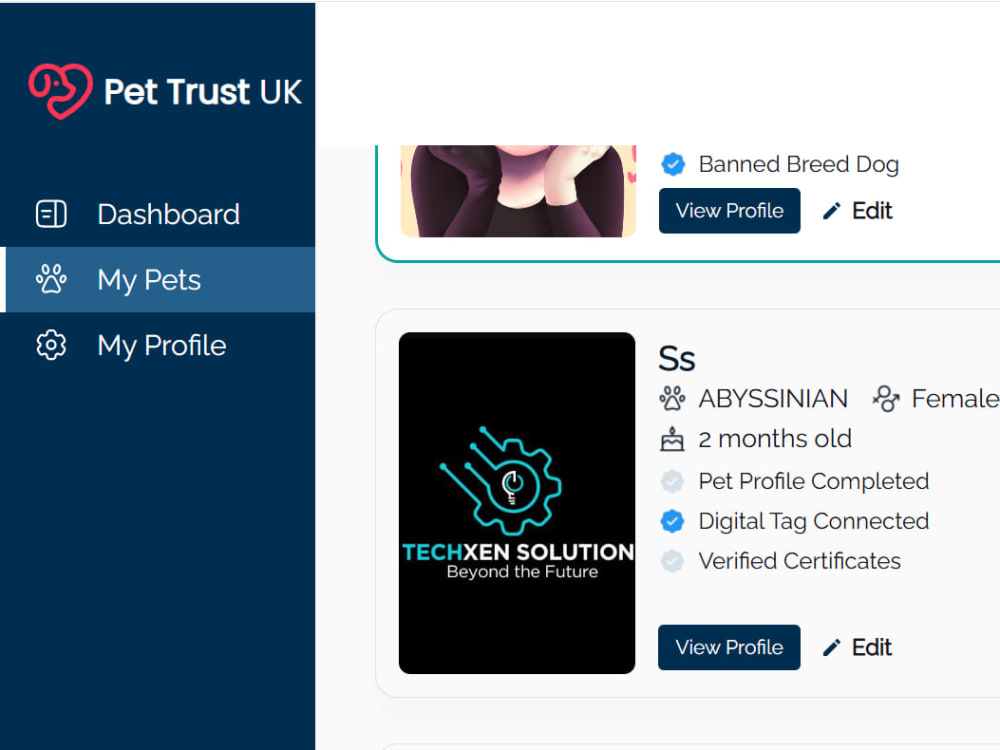Screen dimensions: 1000x750
Task: Click the pencil icon on Ss card
Action: (x=832, y=647)
